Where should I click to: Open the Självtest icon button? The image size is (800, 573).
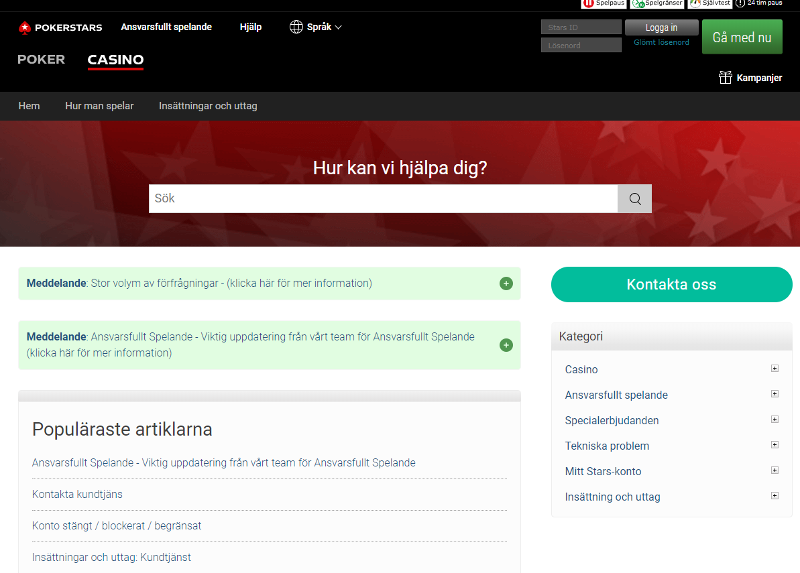point(710,4)
